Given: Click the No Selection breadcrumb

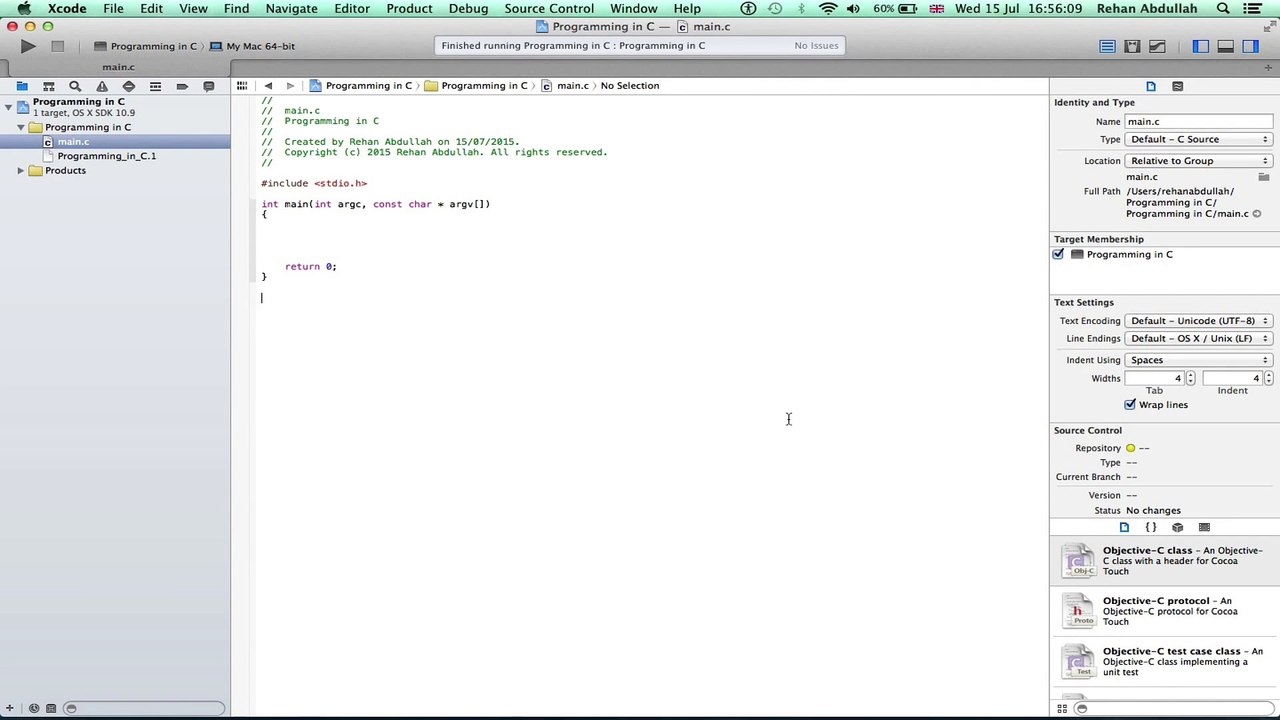Looking at the screenshot, I should click(x=630, y=86).
